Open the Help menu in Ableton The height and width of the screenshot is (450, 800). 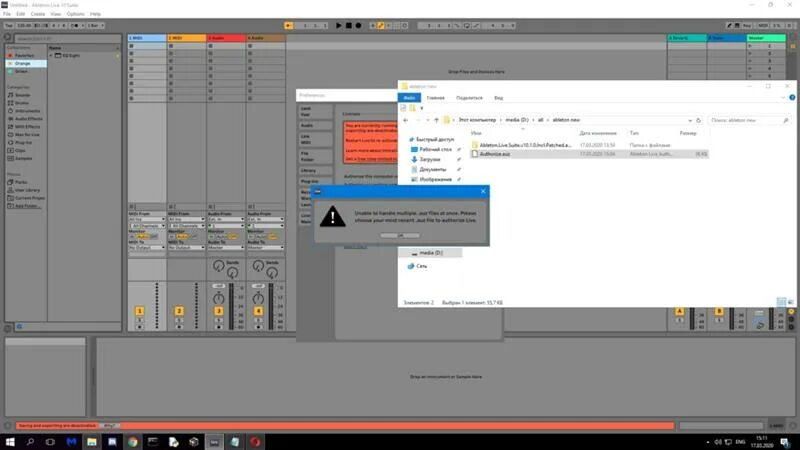[95, 14]
